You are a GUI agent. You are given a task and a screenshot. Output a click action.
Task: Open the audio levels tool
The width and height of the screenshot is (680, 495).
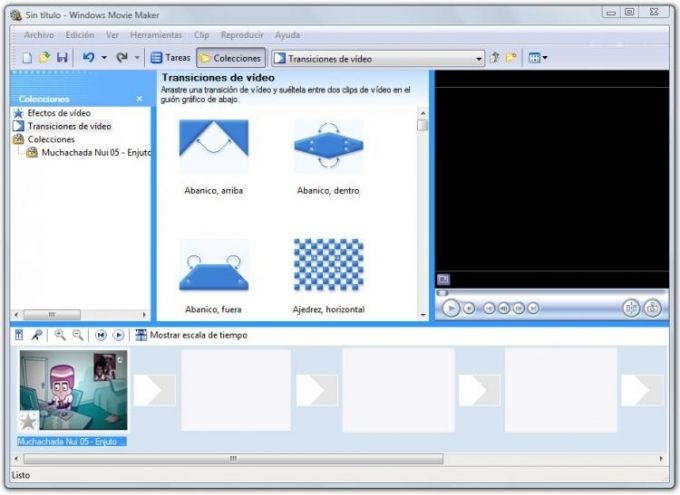pyautogui.click(x=19, y=335)
